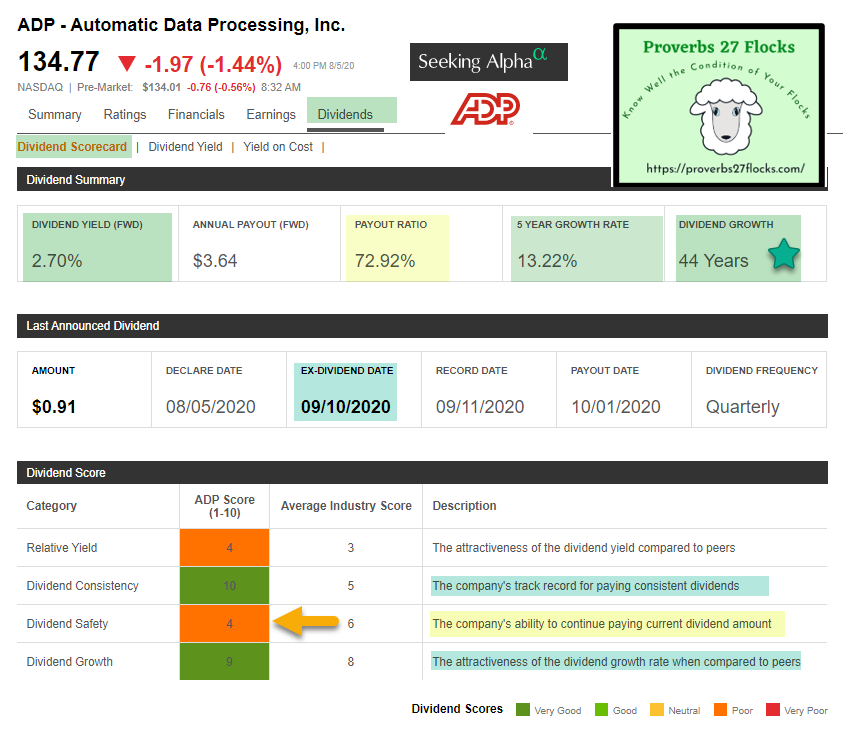Click the green star on Dividend Growth

tap(783, 256)
